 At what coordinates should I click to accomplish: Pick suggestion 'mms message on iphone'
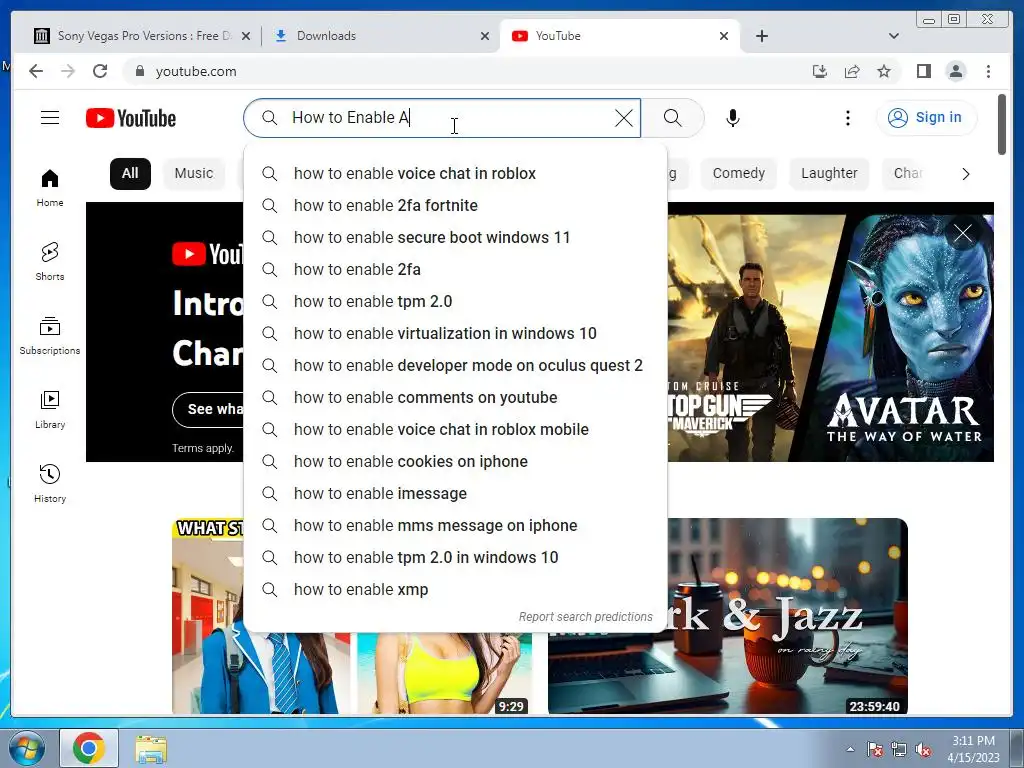455,526
